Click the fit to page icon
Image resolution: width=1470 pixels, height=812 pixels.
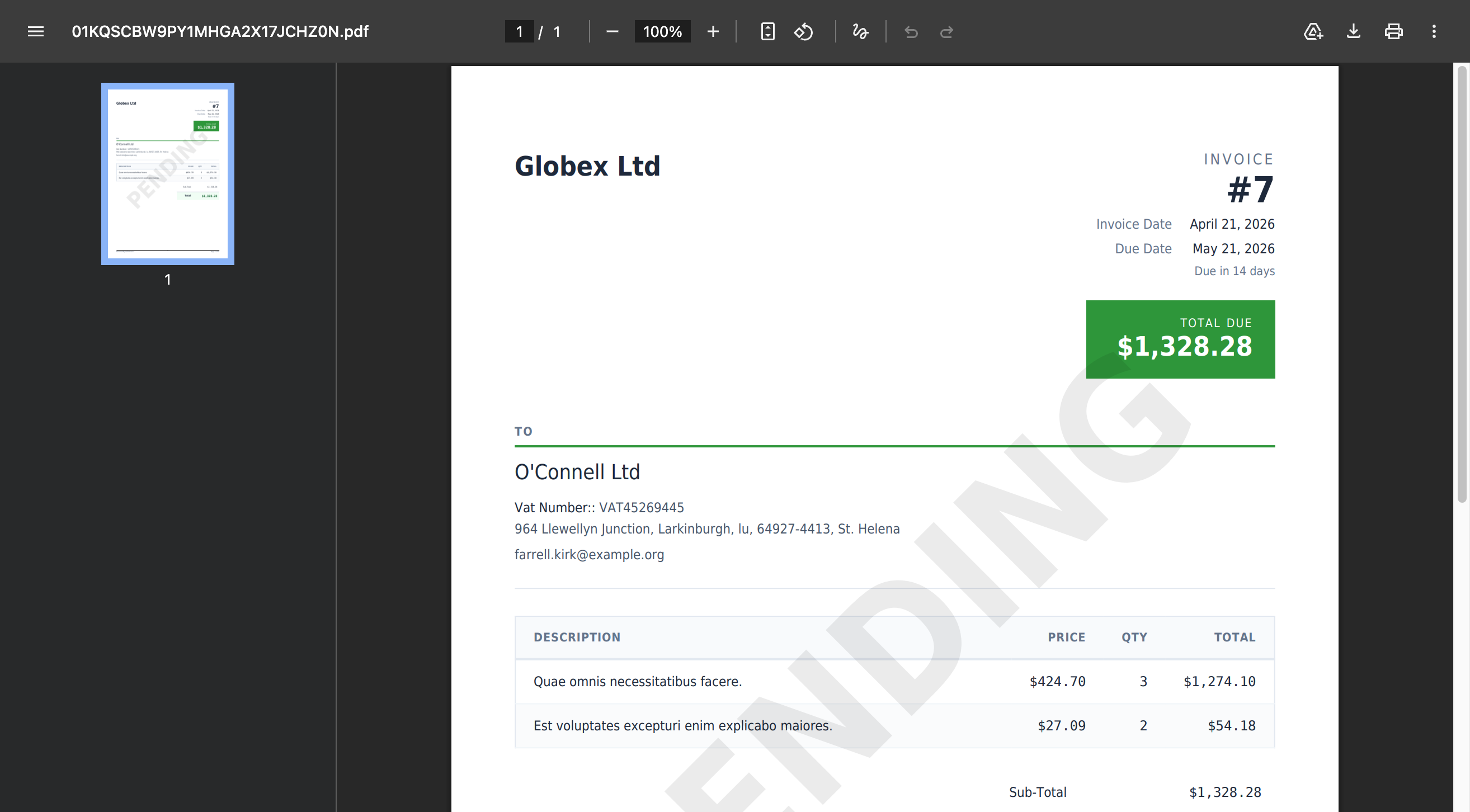pyautogui.click(x=767, y=31)
